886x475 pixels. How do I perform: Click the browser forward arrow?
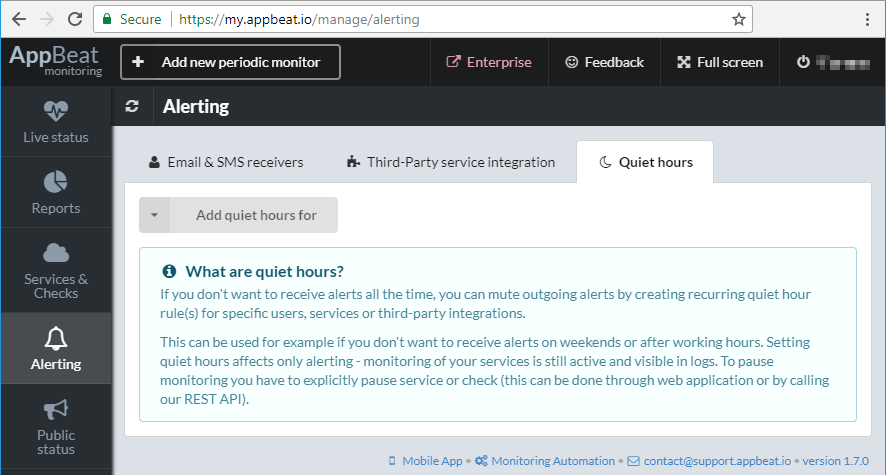click(x=47, y=19)
